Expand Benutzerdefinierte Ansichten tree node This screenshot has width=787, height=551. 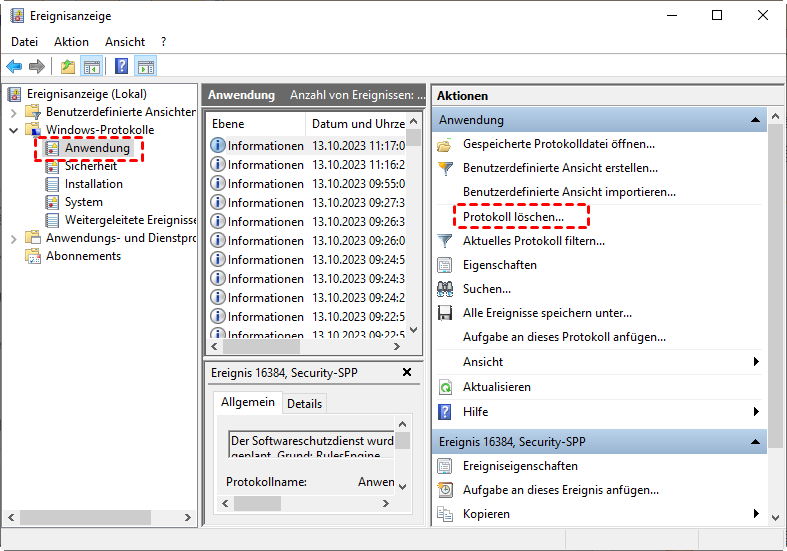[x=14, y=112]
